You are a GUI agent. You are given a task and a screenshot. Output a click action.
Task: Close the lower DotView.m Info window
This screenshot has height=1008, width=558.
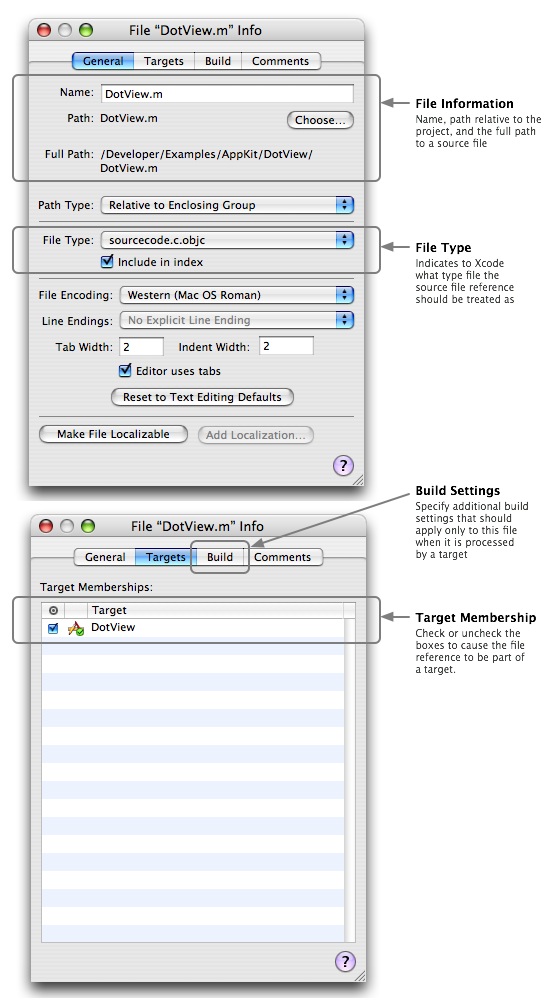pos(46,526)
